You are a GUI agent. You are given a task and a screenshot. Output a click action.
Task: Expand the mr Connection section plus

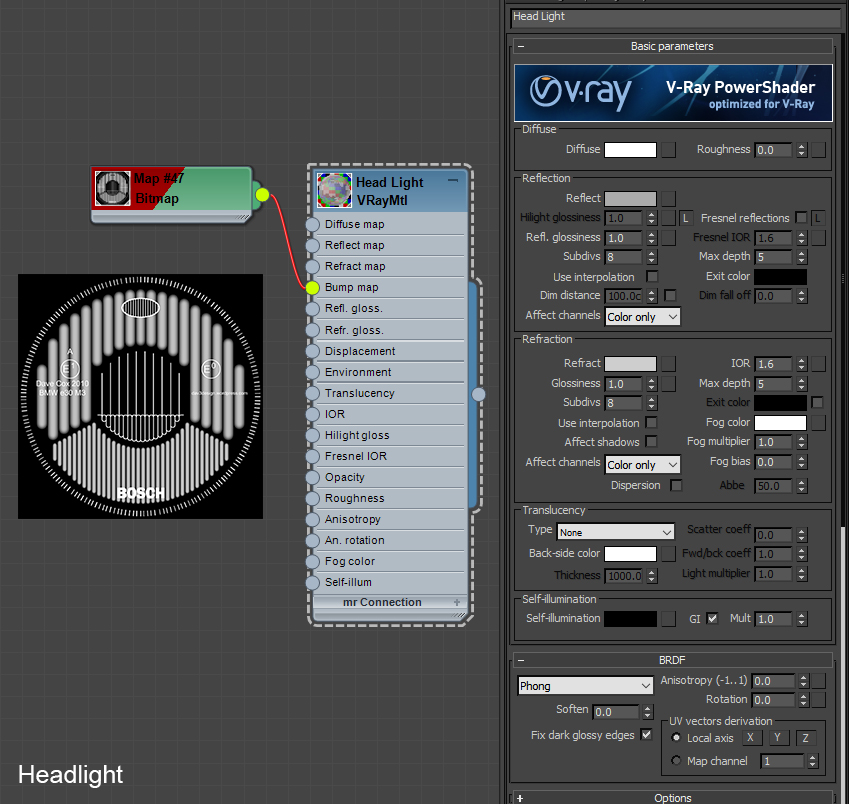[x=457, y=602]
